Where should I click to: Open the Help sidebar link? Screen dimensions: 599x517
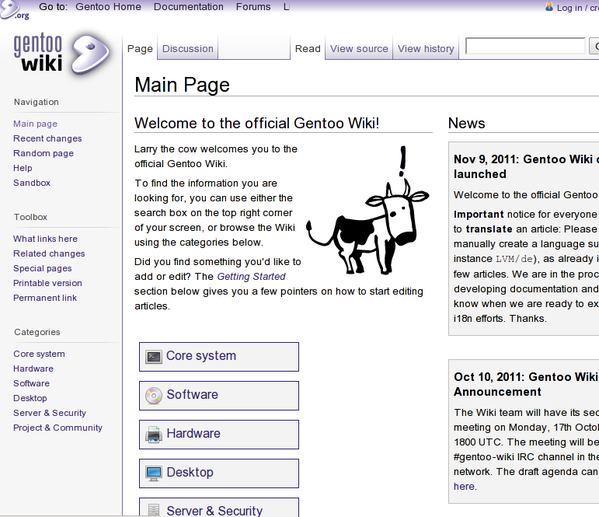coord(23,168)
